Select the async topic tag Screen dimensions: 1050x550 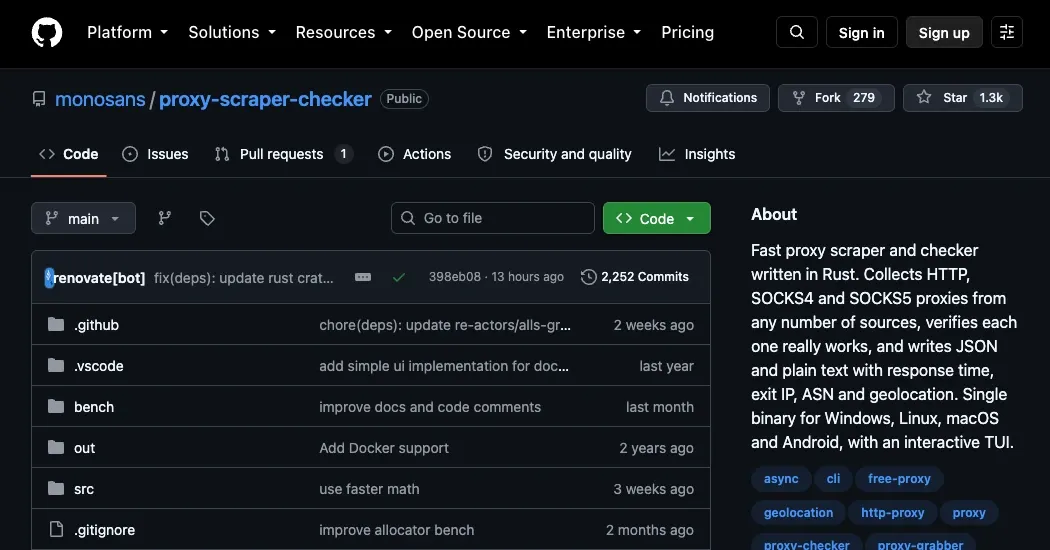click(781, 479)
